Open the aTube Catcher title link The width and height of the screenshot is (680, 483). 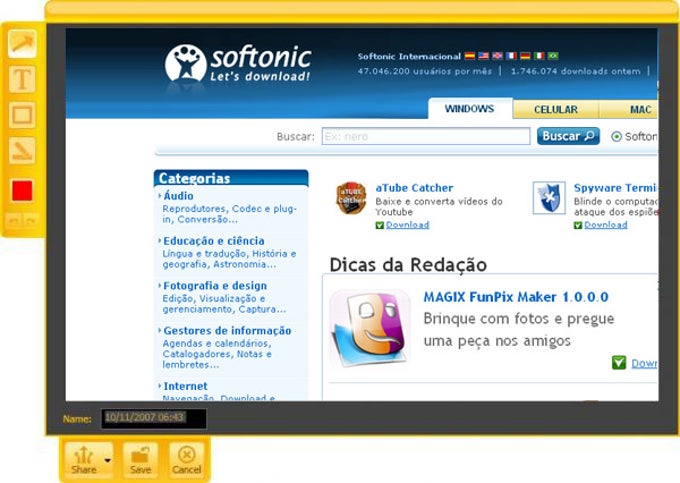[414, 188]
